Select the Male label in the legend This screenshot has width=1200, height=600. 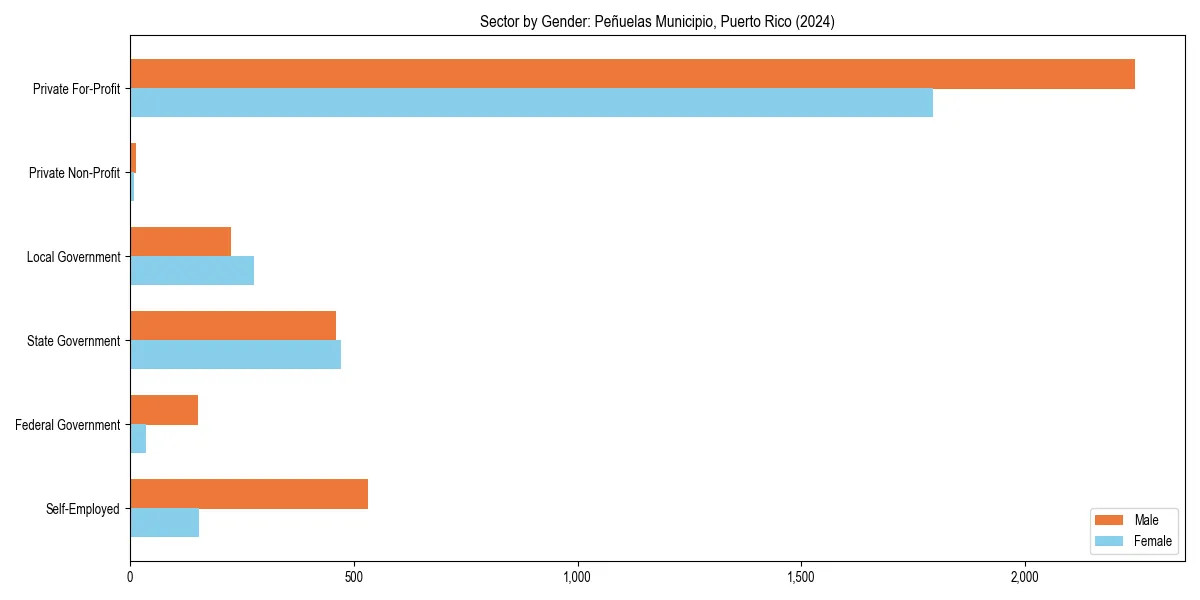coord(1147,519)
